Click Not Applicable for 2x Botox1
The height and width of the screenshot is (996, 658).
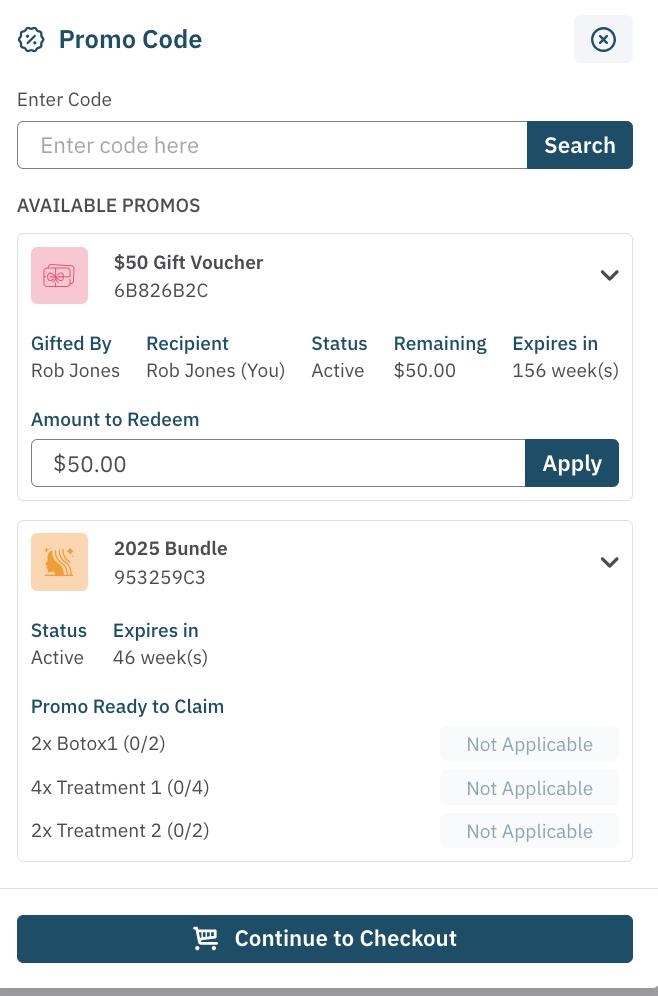[x=529, y=745]
